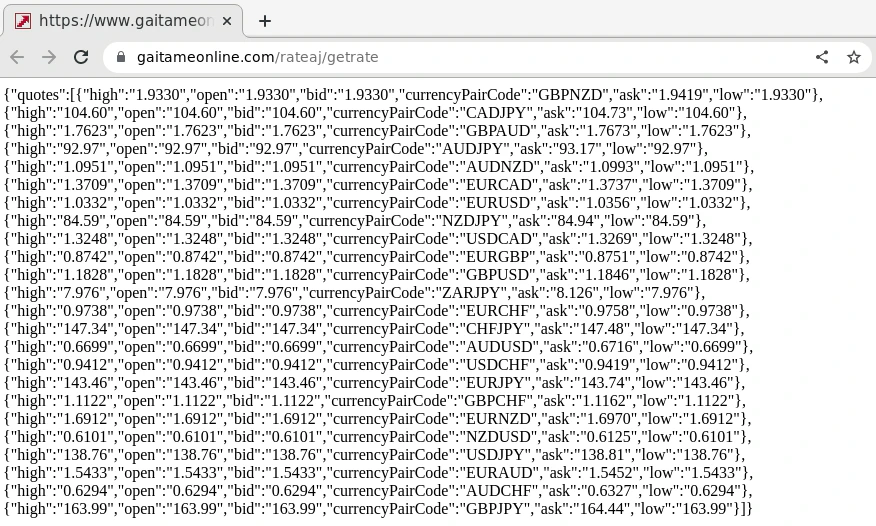This screenshot has width=876, height=526.
Task: Click the EURAUD currency pair code
Action: [499, 473]
